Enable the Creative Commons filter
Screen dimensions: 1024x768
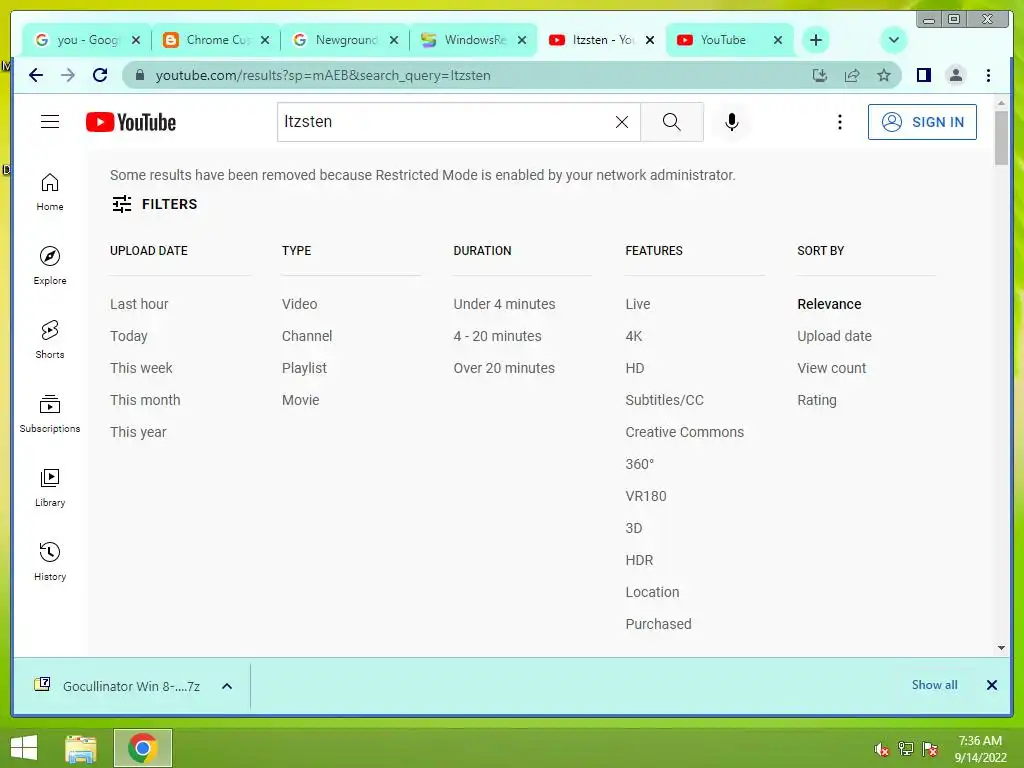click(684, 432)
